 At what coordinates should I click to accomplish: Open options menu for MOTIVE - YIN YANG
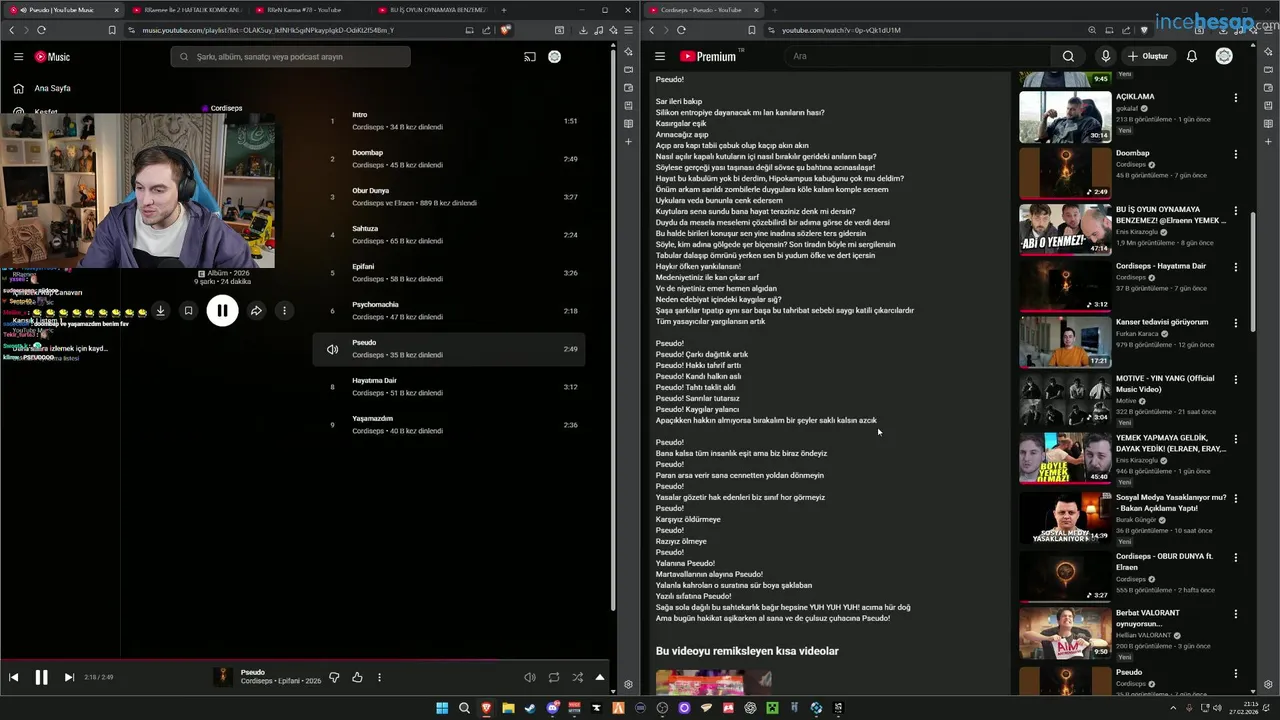[1236, 380]
